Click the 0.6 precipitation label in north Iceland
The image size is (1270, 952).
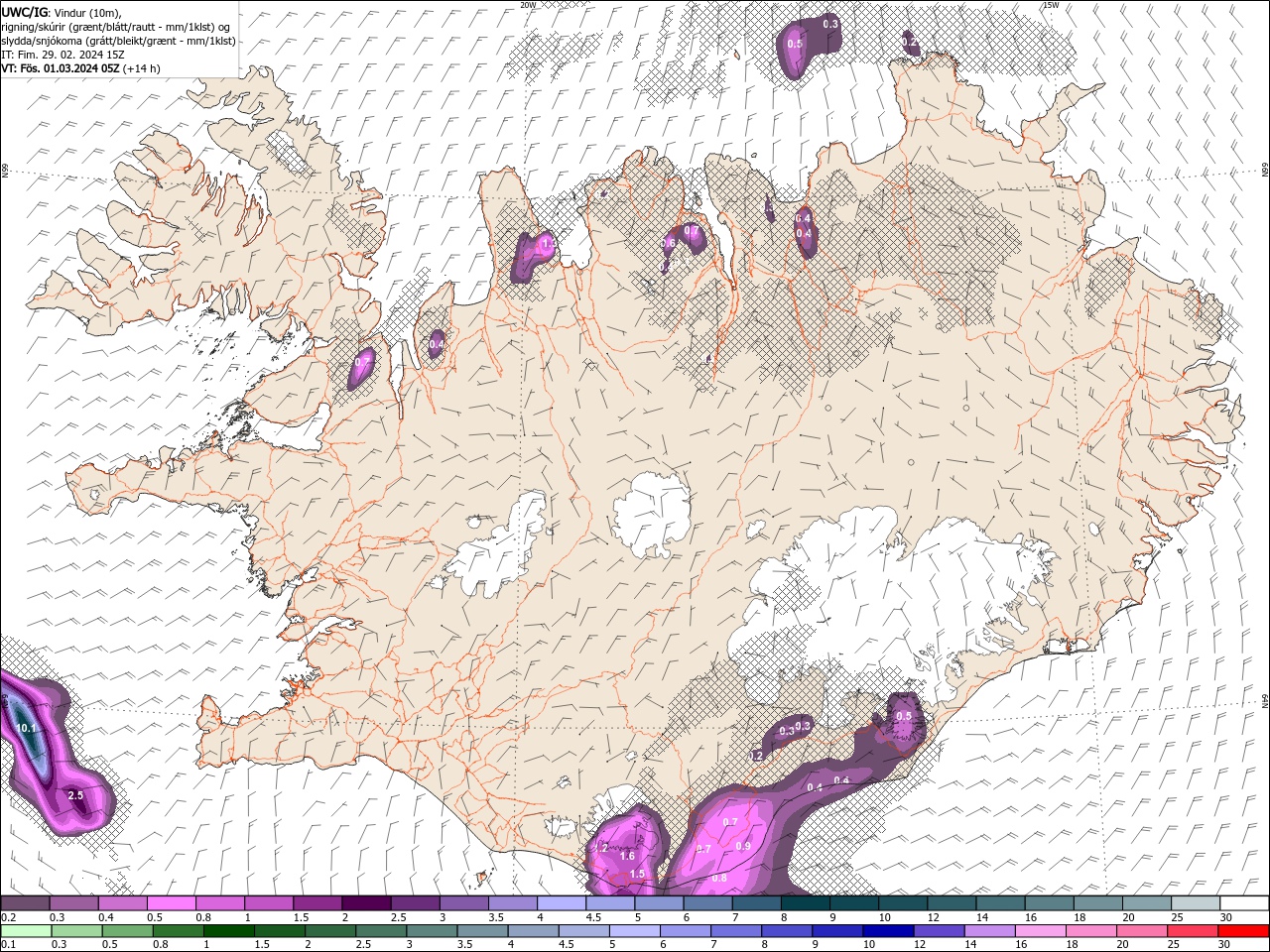click(x=669, y=243)
